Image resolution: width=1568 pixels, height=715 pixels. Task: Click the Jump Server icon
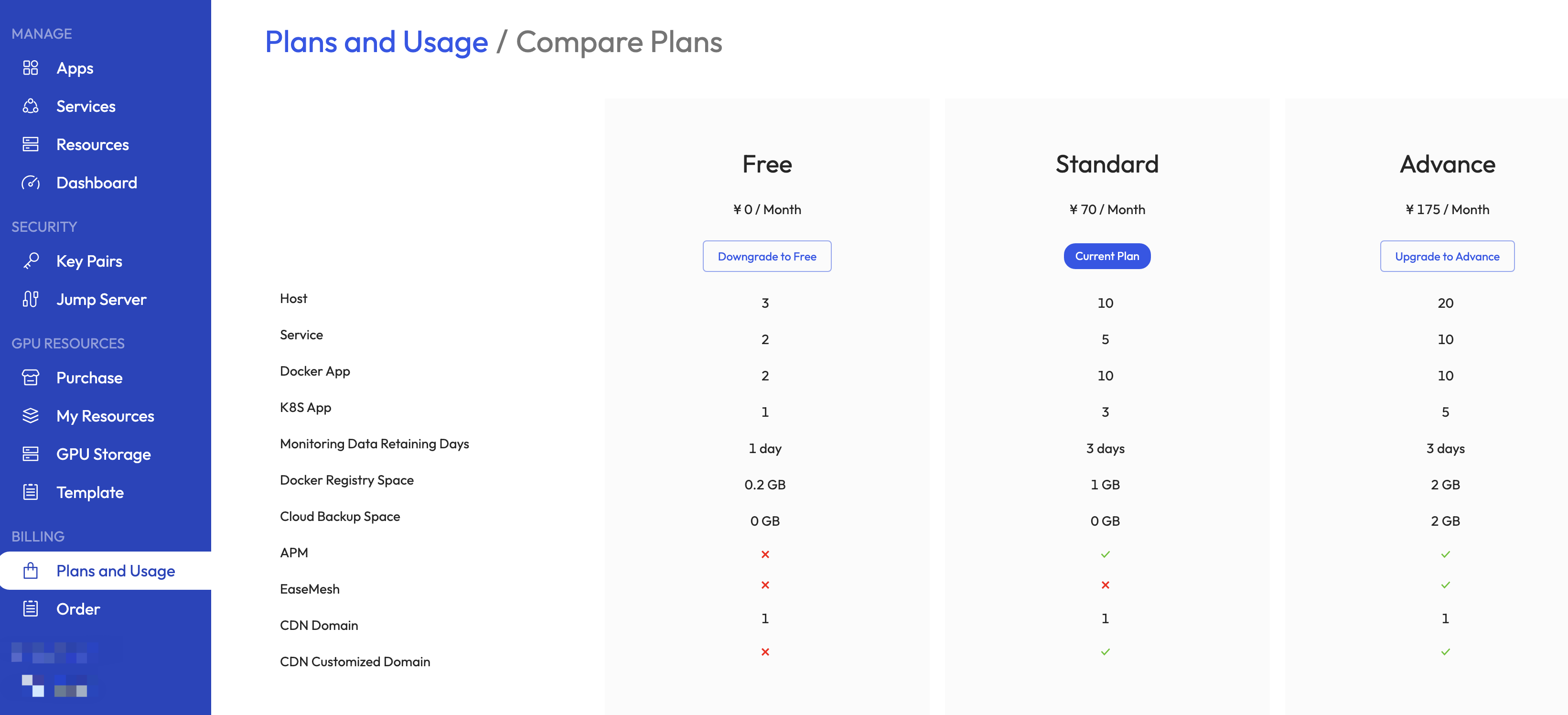[x=31, y=299]
